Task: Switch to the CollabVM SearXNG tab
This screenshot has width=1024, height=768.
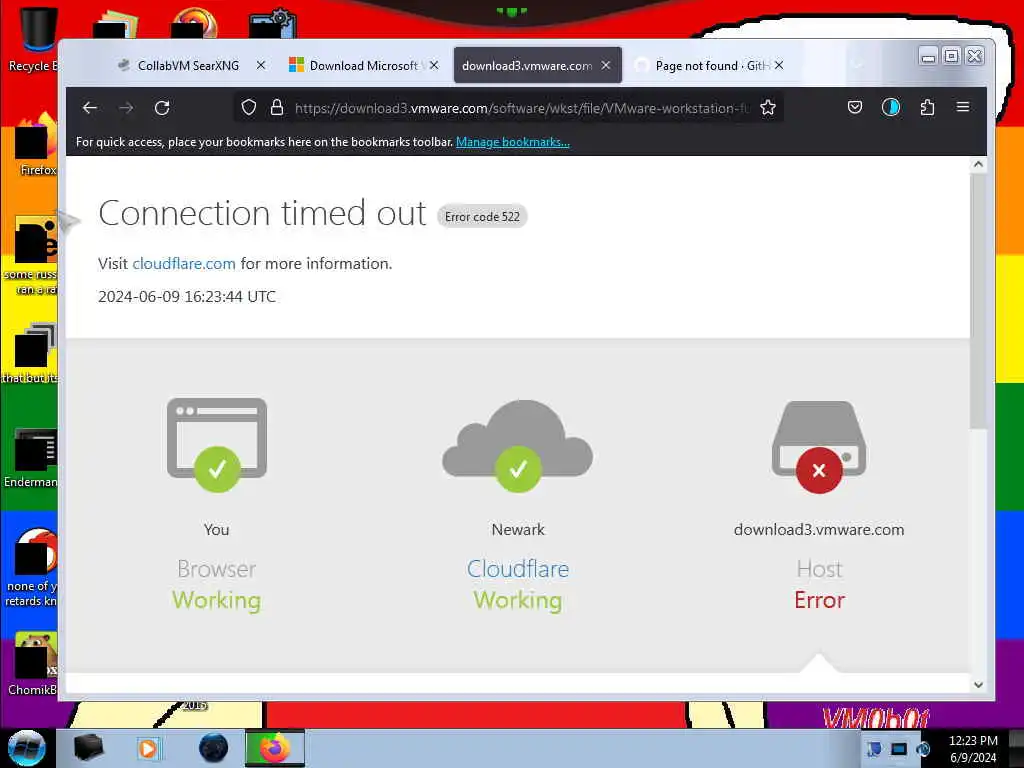Action: click(x=188, y=65)
